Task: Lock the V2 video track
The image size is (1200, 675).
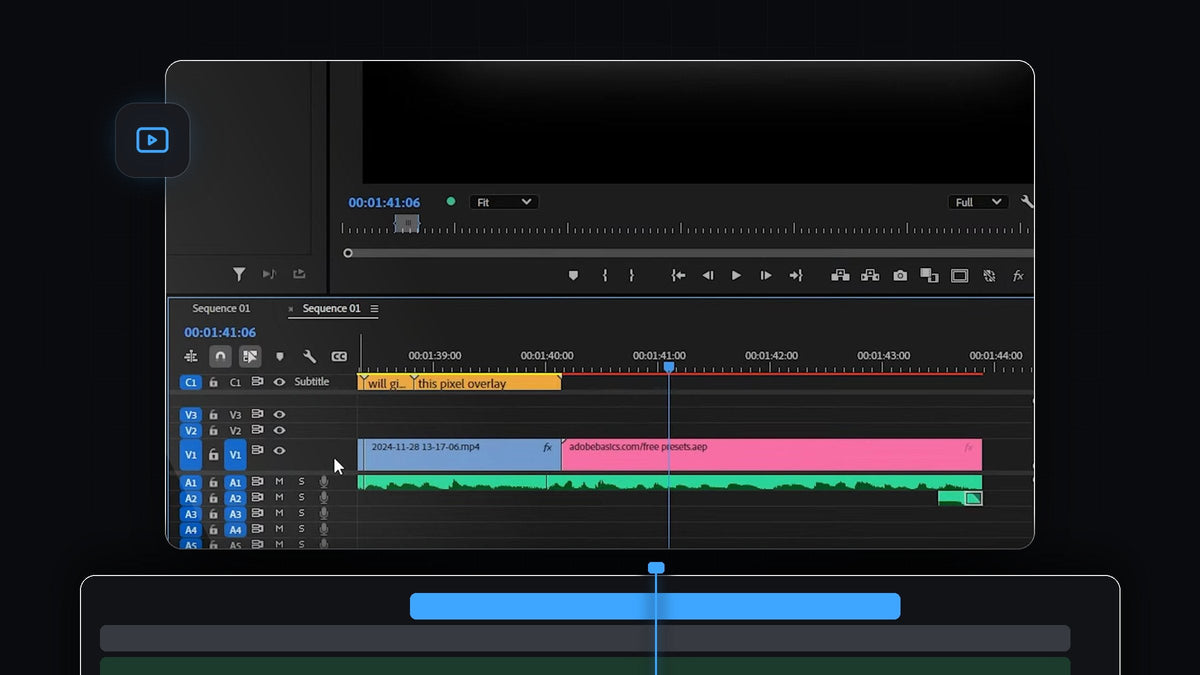Action: point(213,430)
